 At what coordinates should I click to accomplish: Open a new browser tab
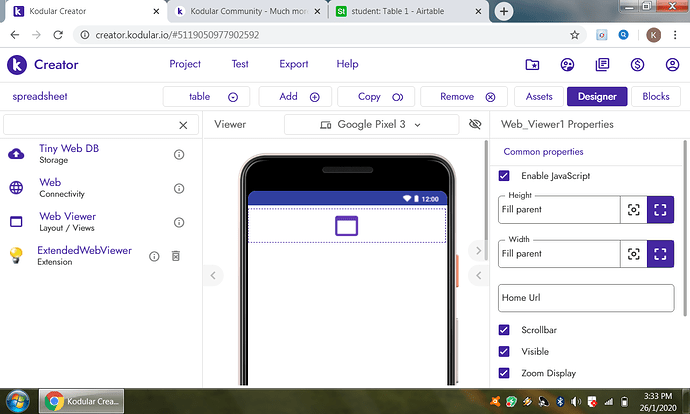click(504, 11)
